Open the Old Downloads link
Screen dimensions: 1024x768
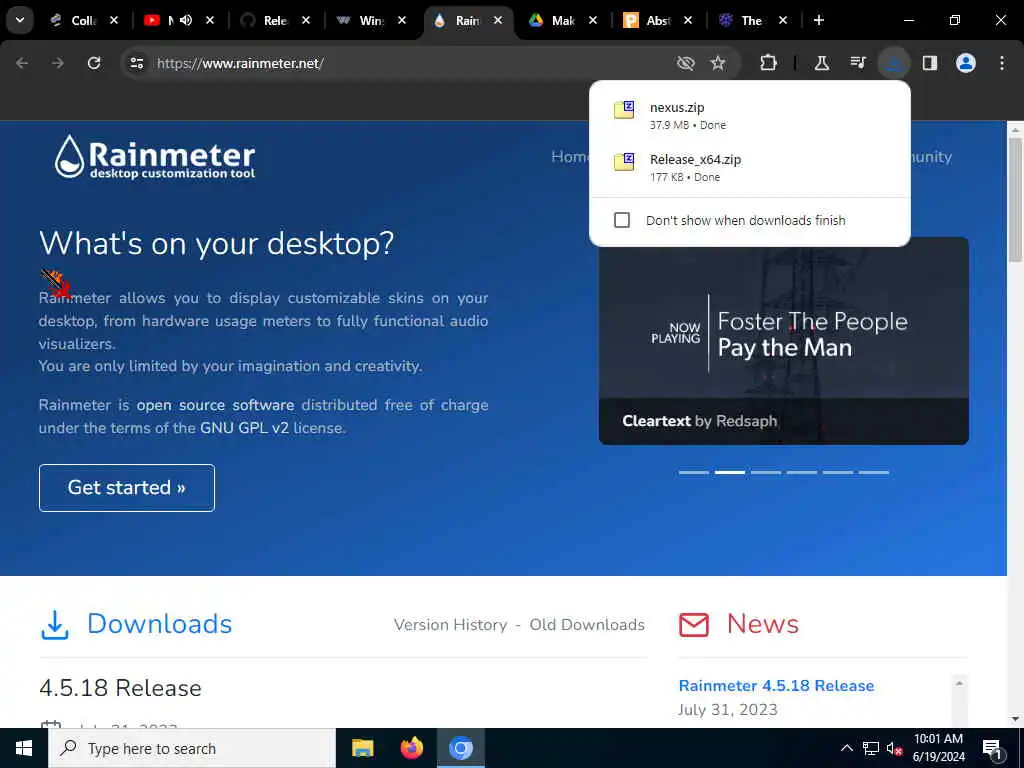pyautogui.click(x=587, y=625)
